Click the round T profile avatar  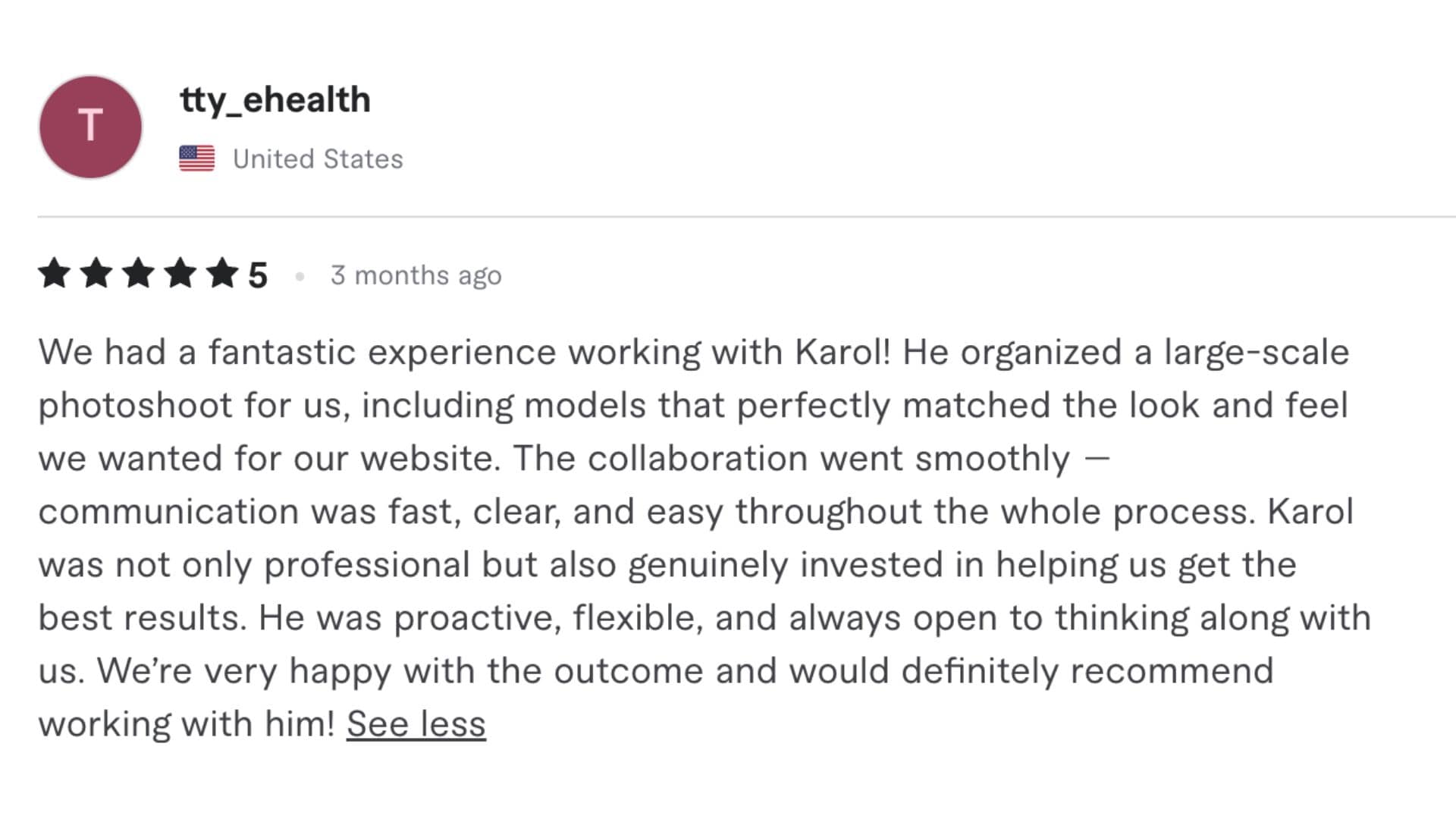pos(90,127)
